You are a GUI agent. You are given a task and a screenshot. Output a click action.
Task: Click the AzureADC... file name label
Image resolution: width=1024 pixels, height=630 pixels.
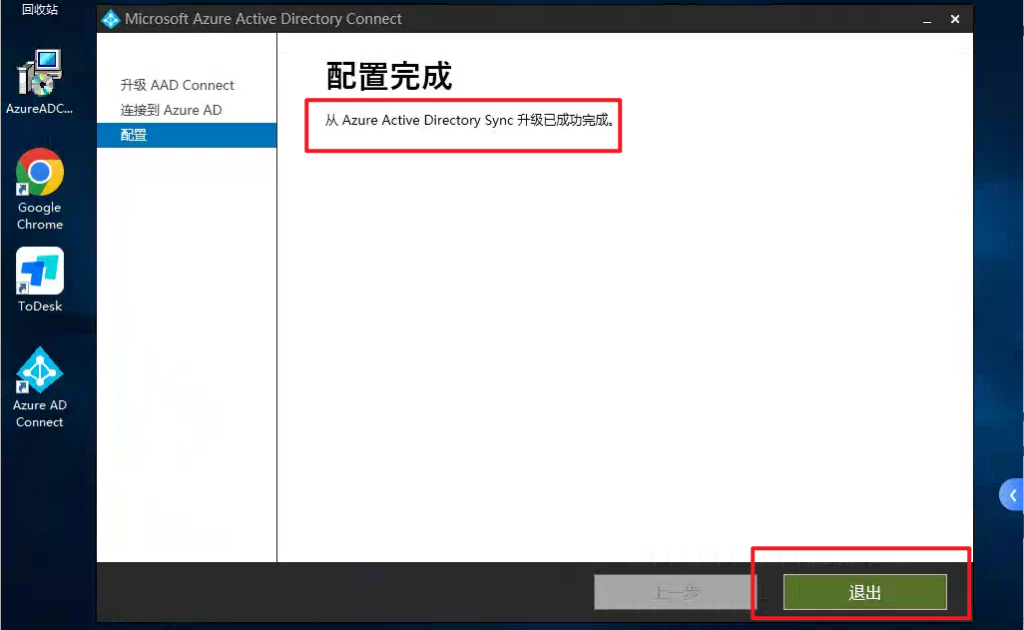tap(39, 108)
